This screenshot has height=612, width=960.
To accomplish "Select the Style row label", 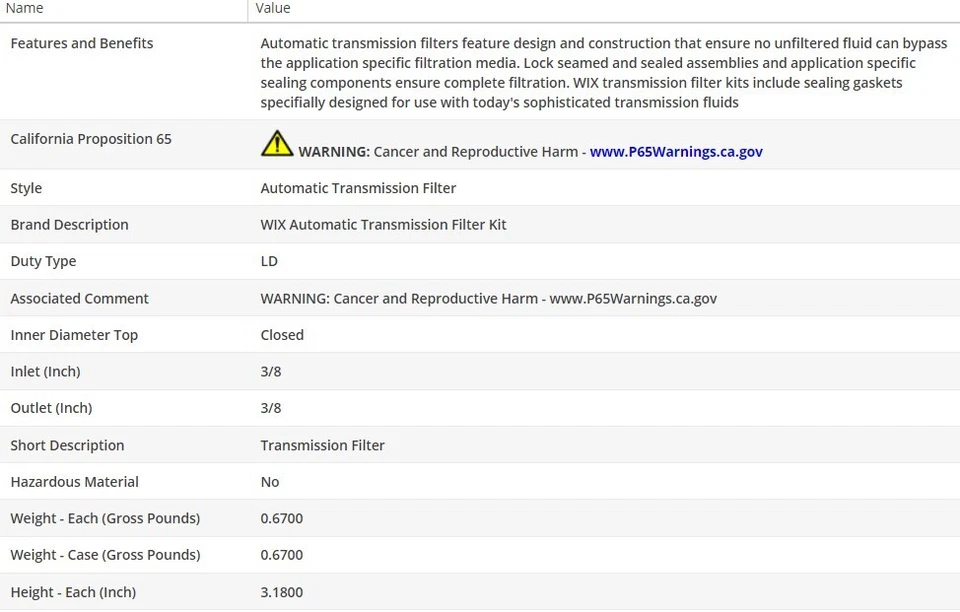I will coord(26,188).
